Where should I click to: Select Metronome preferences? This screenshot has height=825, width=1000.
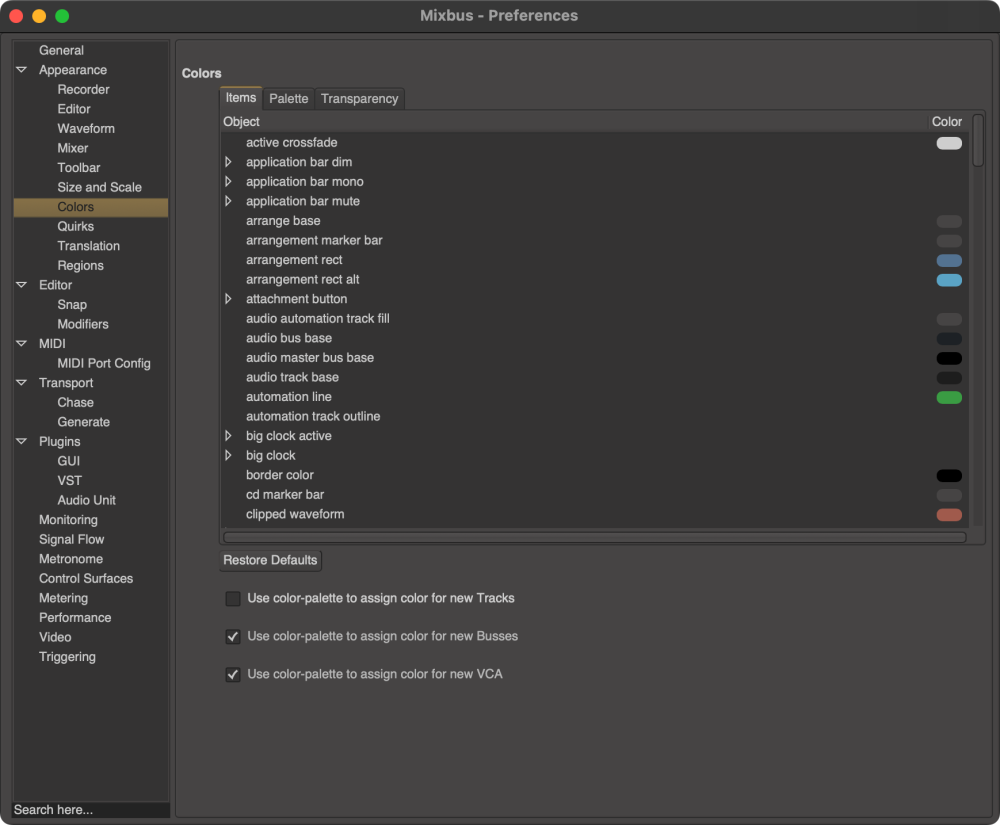click(x=70, y=558)
